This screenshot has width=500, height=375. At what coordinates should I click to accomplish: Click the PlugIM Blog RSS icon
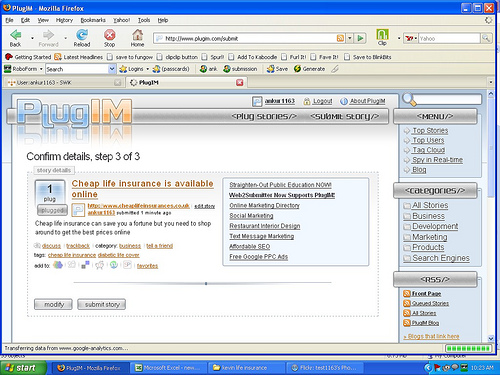[x=407, y=323]
